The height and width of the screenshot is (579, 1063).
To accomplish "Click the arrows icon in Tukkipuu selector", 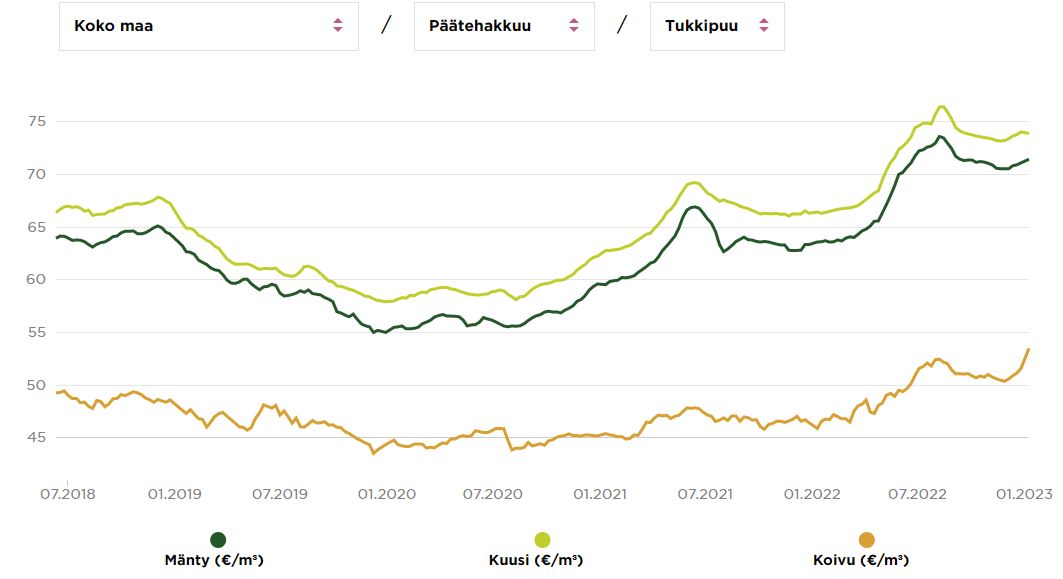I will coord(764,26).
